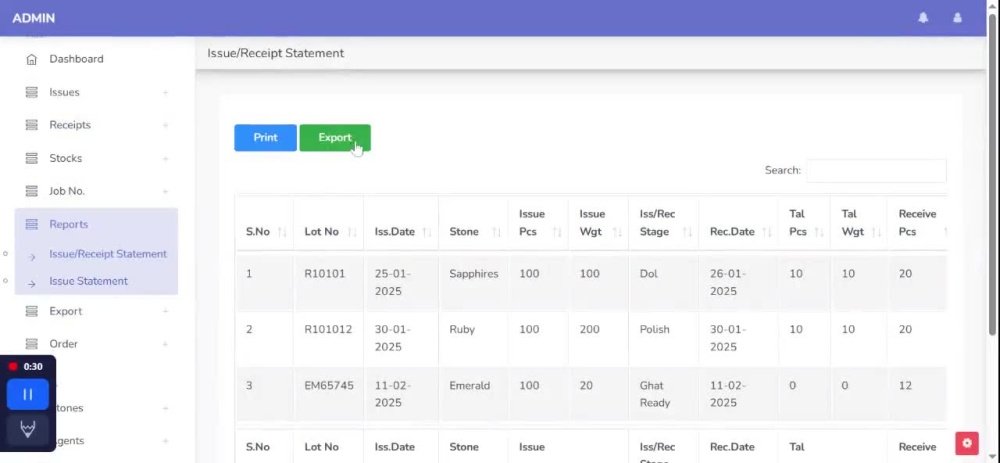1000x463 pixels.
Task: Click the Reports list icon
Action: [31, 224]
